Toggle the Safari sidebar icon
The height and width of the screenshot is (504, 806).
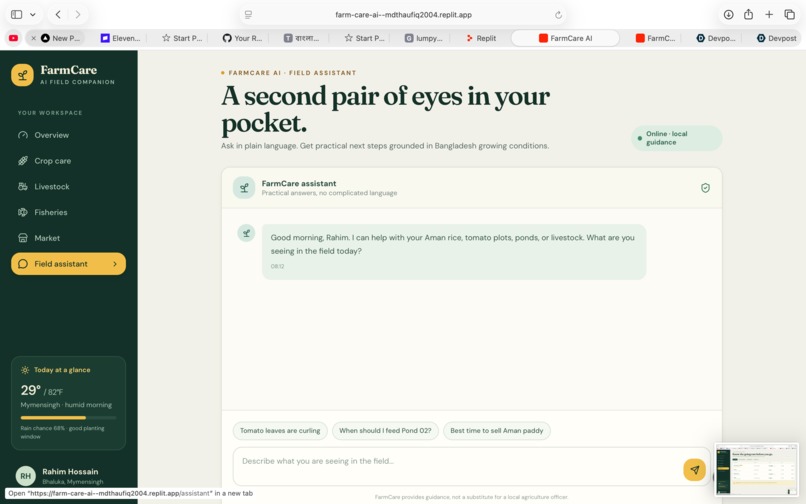point(16,14)
